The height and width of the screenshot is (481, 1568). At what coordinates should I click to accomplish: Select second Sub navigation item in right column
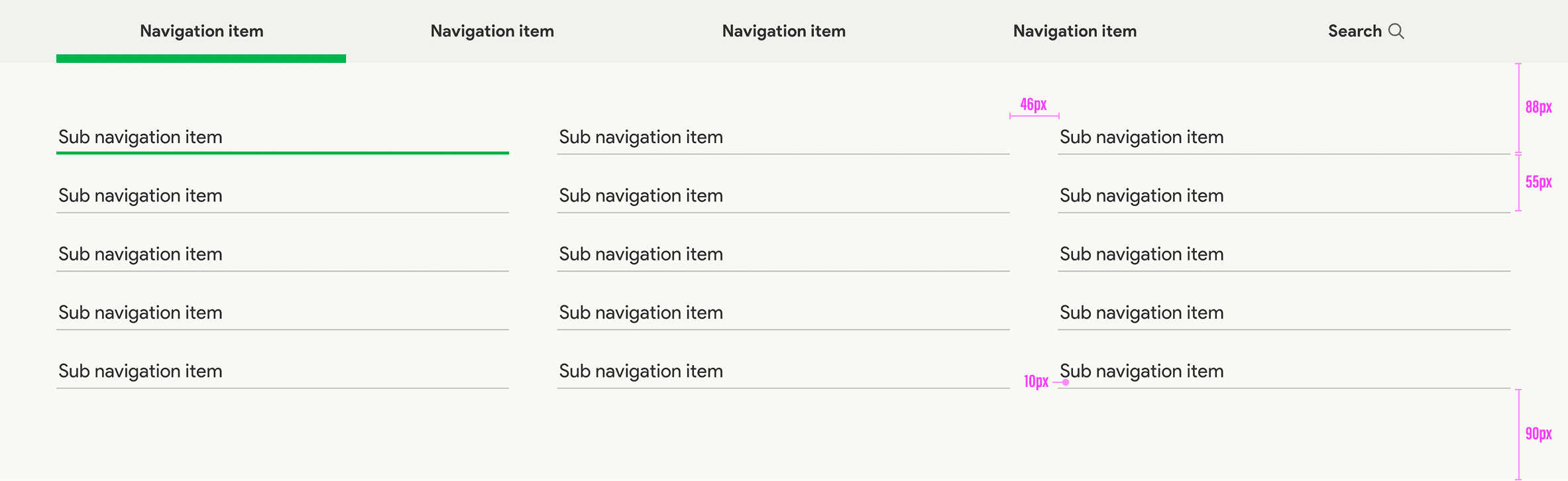1141,195
